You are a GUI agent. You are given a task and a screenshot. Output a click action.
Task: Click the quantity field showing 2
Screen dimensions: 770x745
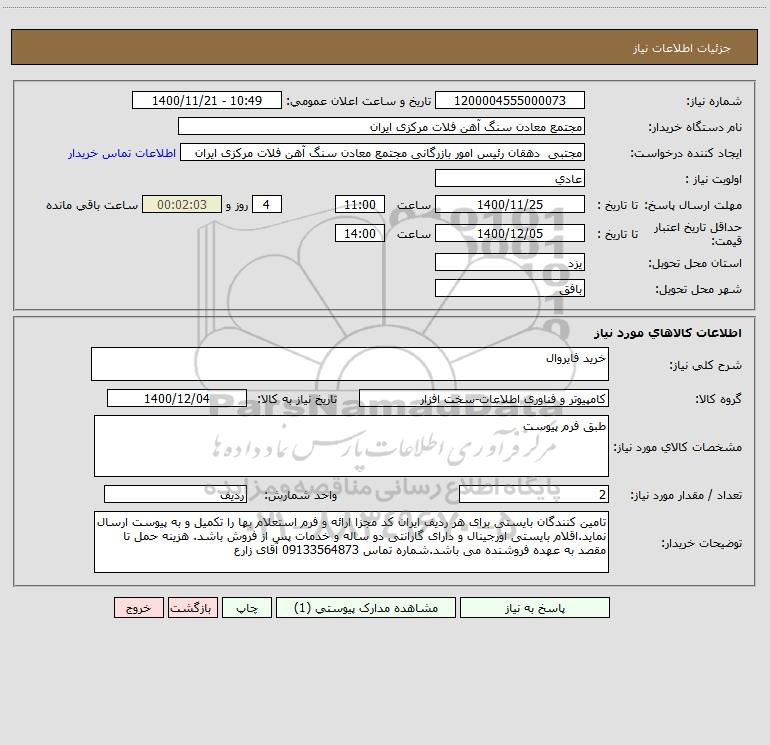point(534,495)
